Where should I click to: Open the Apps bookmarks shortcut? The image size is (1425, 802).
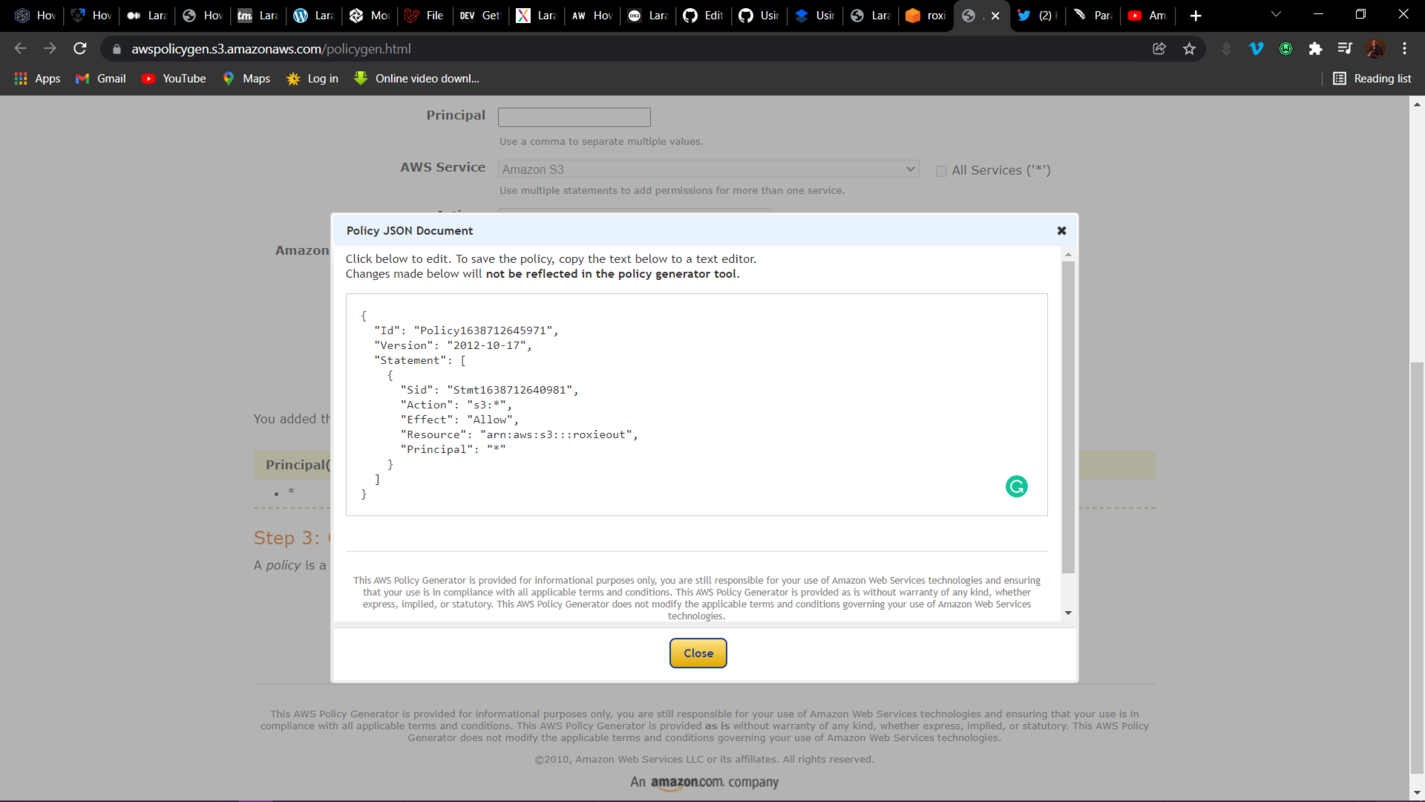coord(37,78)
